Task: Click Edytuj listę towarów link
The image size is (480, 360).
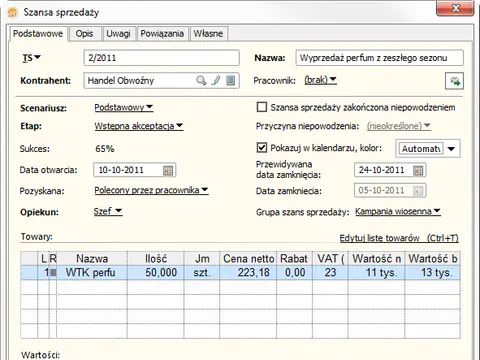Action: [399, 238]
